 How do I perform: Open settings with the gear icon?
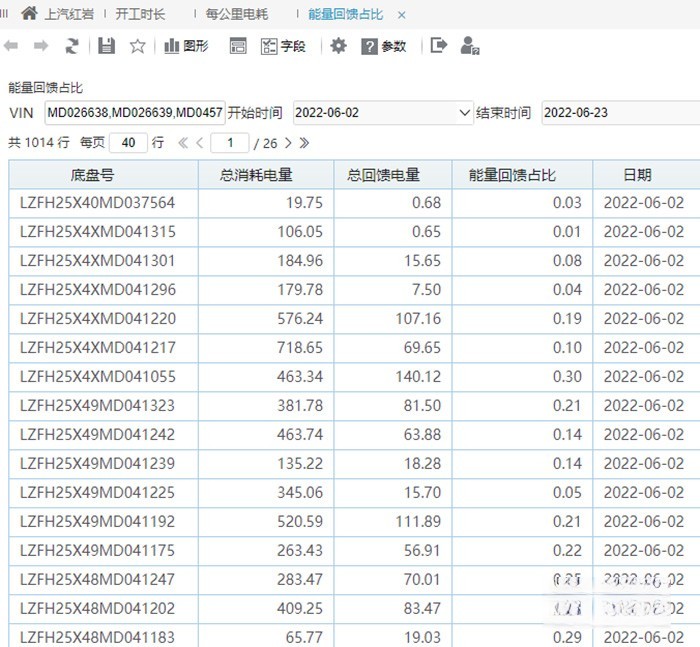[339, 46]
